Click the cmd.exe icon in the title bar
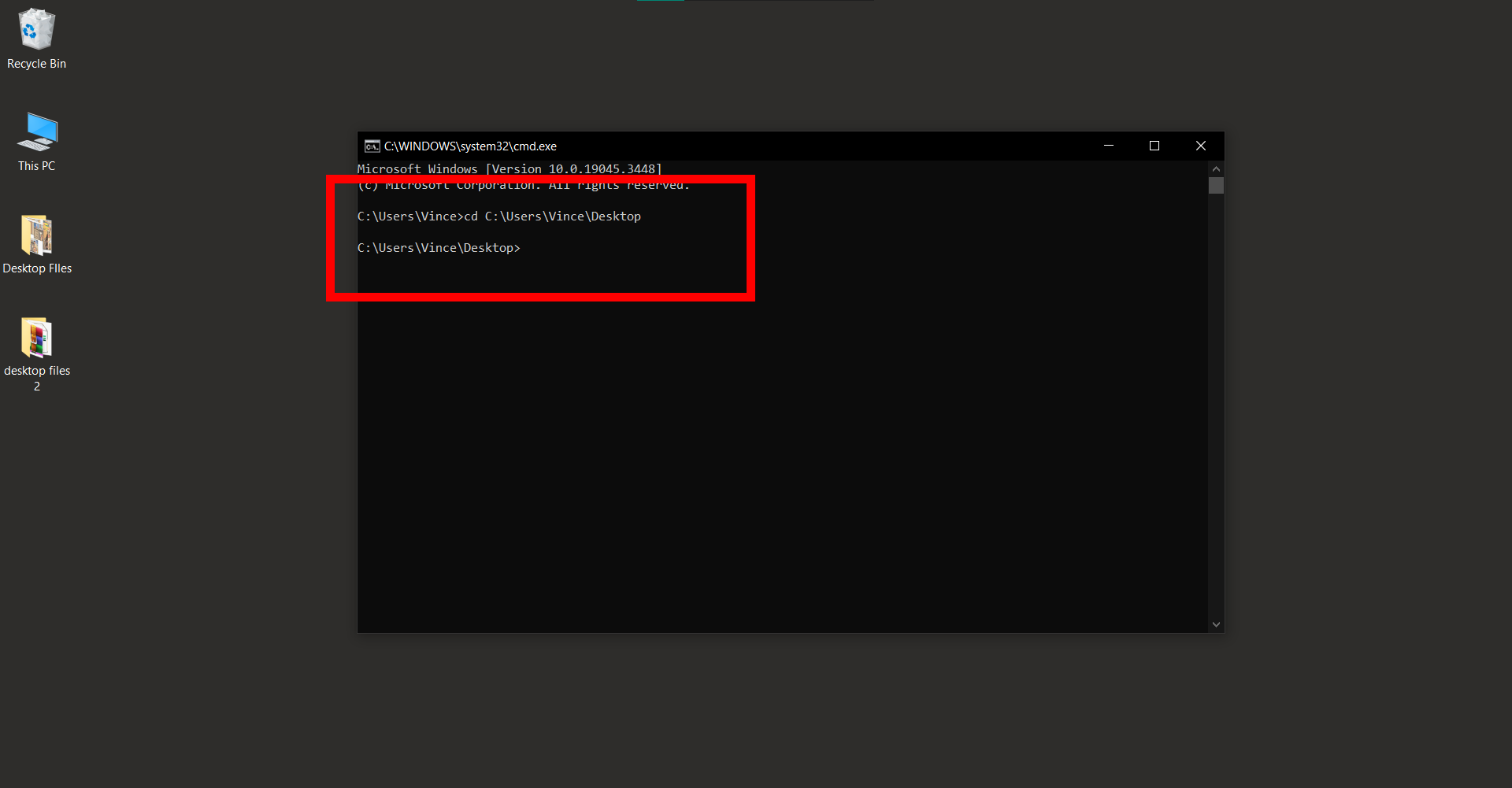The image size is (1512, 788). tap(371, 146)
